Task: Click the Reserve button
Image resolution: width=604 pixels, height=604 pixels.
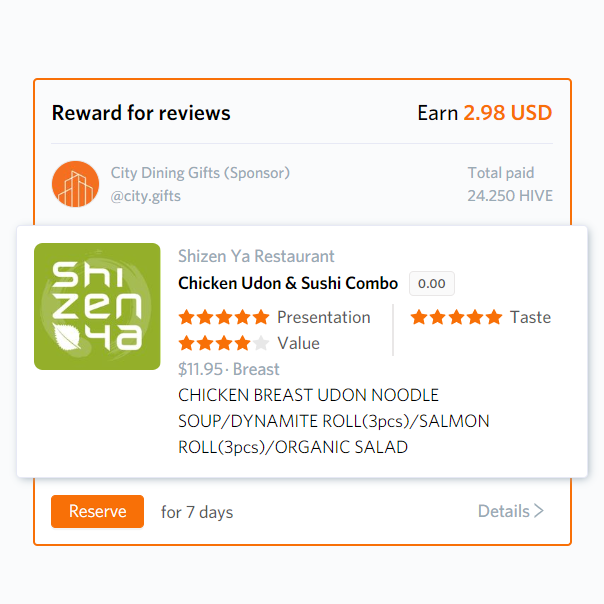Action: (x=97, y=511)
